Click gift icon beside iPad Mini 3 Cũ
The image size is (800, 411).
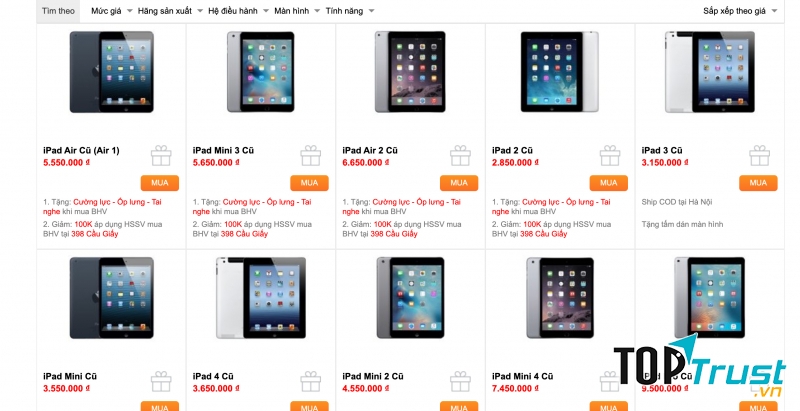pyautogui.click(x=311, y=156)
